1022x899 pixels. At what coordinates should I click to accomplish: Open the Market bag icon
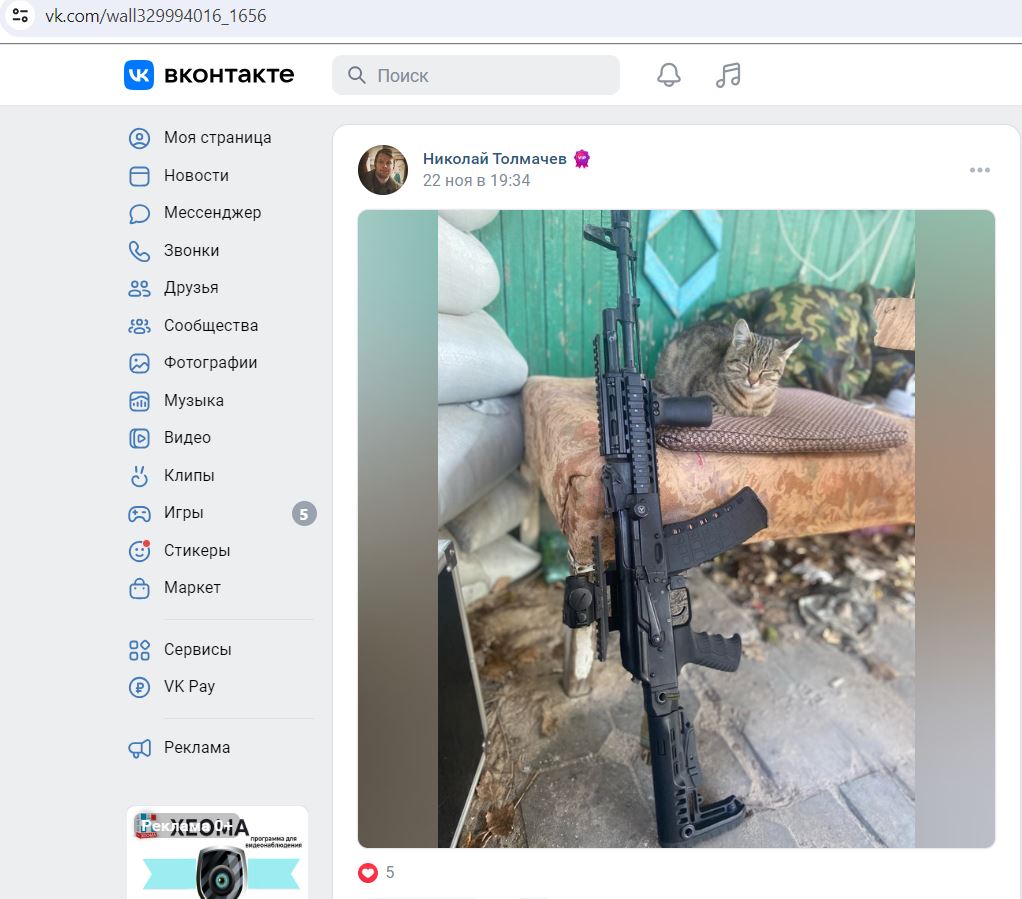click(x=139, y=588)
